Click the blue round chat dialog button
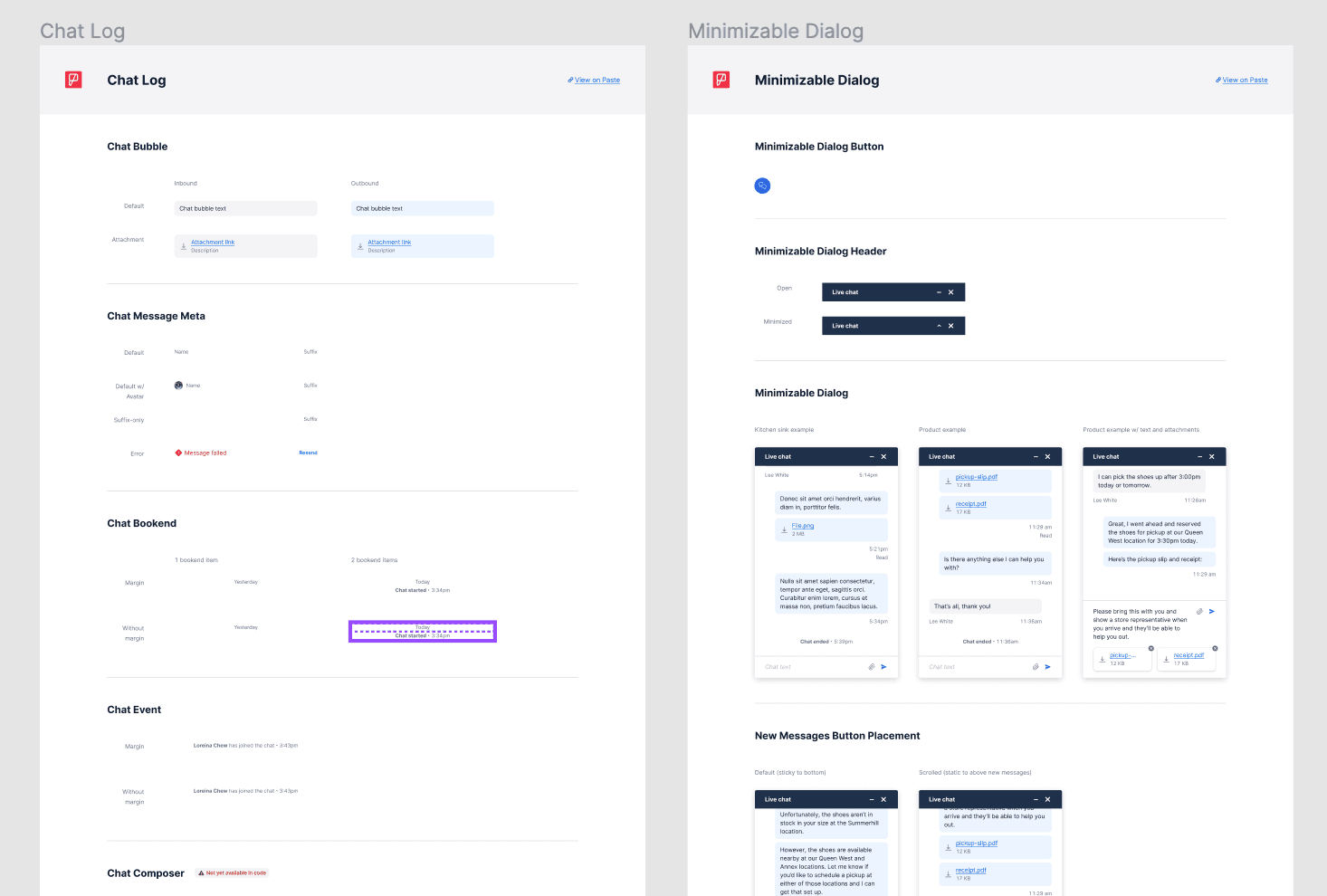Image resolution: width=1327 pixels, height=896 pixels. [x=762, y=186]
